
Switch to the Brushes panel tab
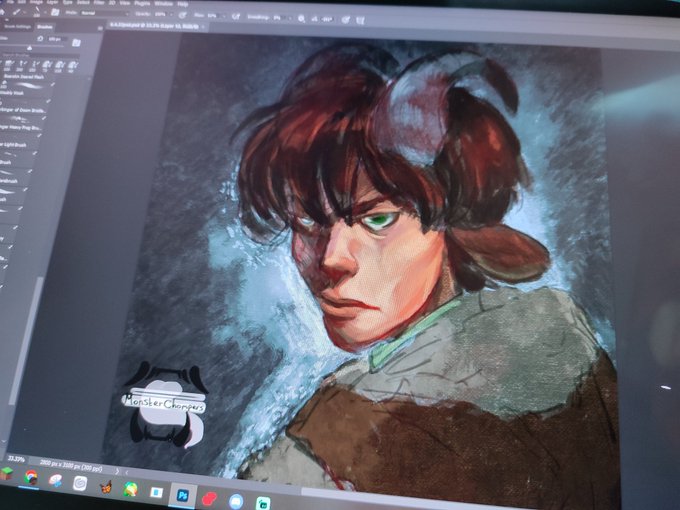[45, 27]
